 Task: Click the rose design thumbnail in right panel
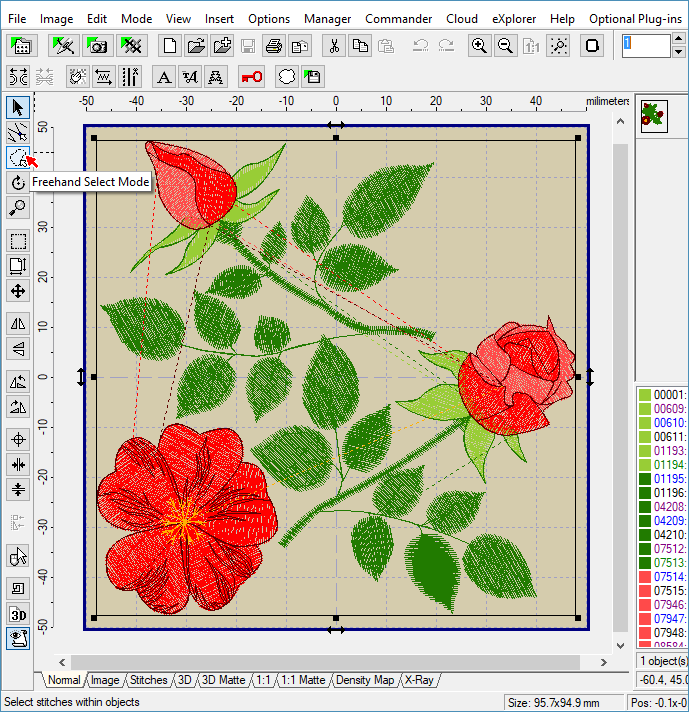pos(653,115)
